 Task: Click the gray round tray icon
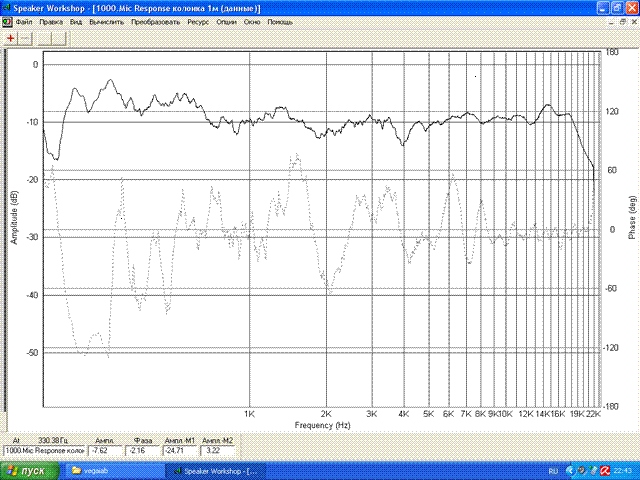582,471
